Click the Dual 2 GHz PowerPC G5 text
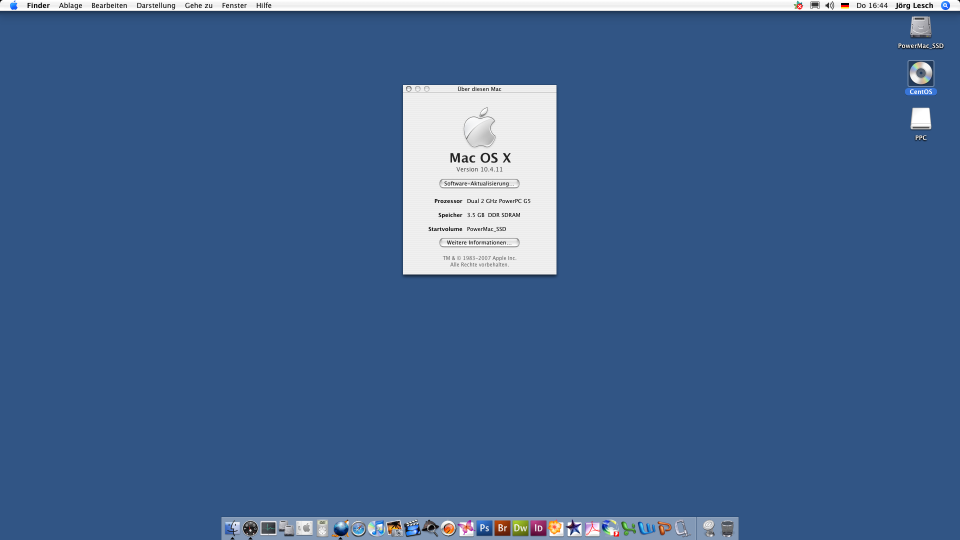This screenshot has height=540, width=960. [x=498, y=201]
